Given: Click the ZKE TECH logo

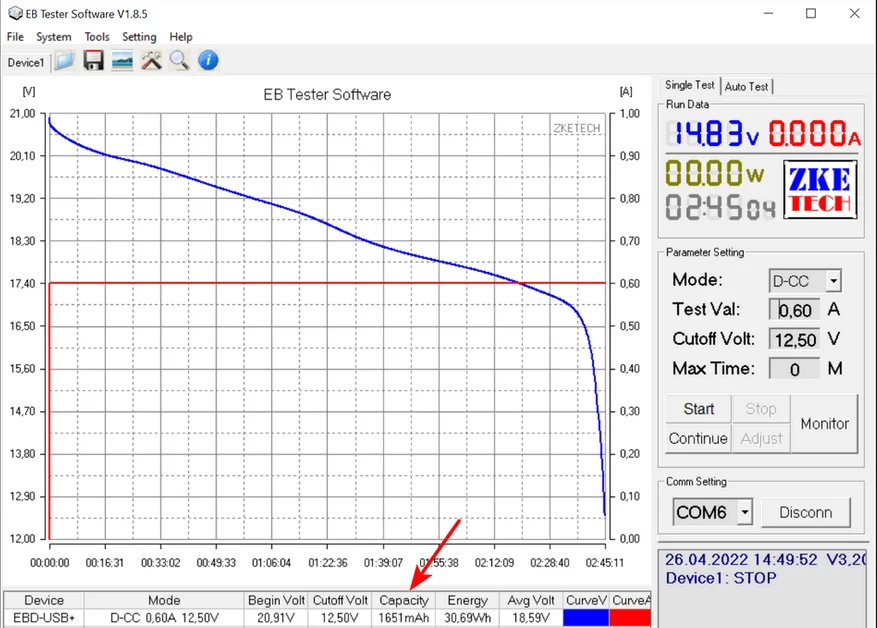Looking at the screenshot, I should pyautogui.click(x=820, y=190).
